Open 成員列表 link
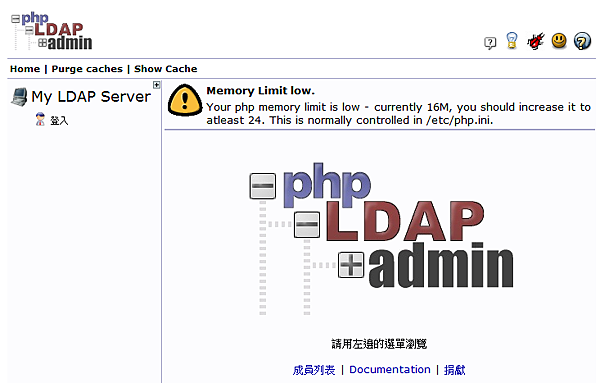 314,370
